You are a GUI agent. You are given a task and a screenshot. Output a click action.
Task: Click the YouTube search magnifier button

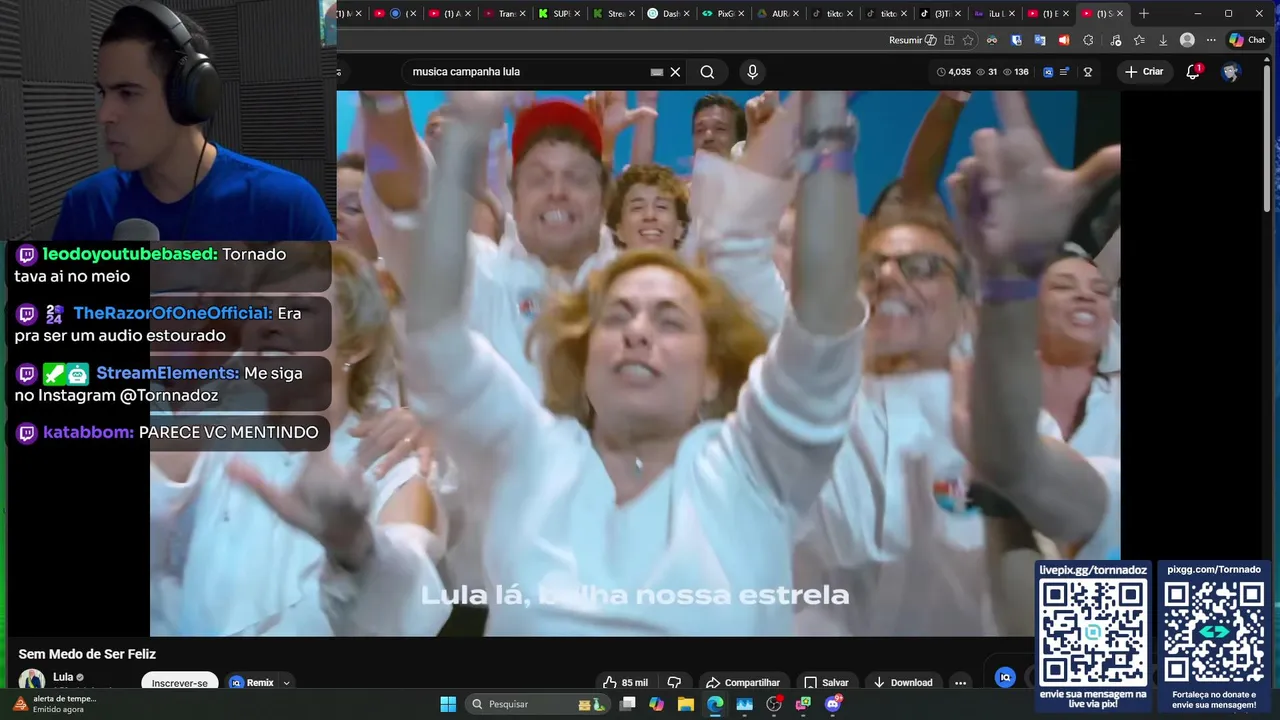coord(707,72)
